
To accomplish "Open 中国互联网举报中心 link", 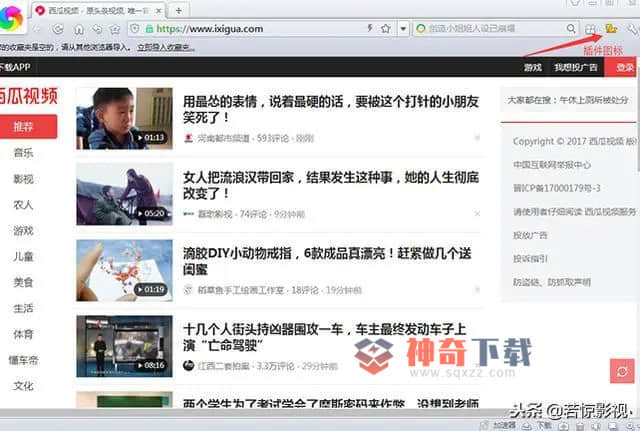I will 552,165.
